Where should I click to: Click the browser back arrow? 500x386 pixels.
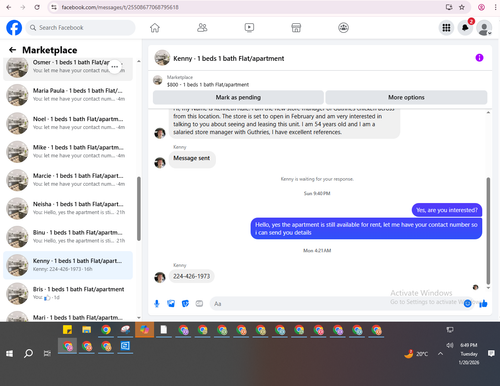[x=9, y=7]
